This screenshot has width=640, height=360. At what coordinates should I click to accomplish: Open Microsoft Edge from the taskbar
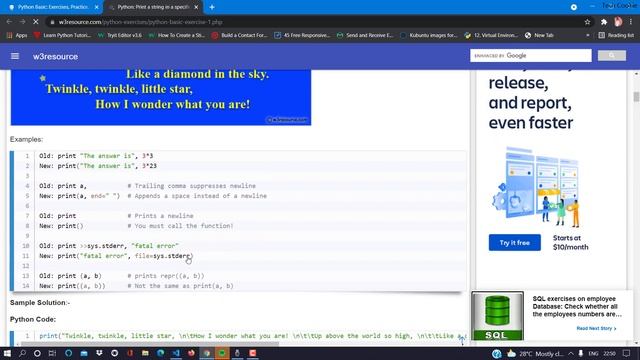tap(160, 353)
